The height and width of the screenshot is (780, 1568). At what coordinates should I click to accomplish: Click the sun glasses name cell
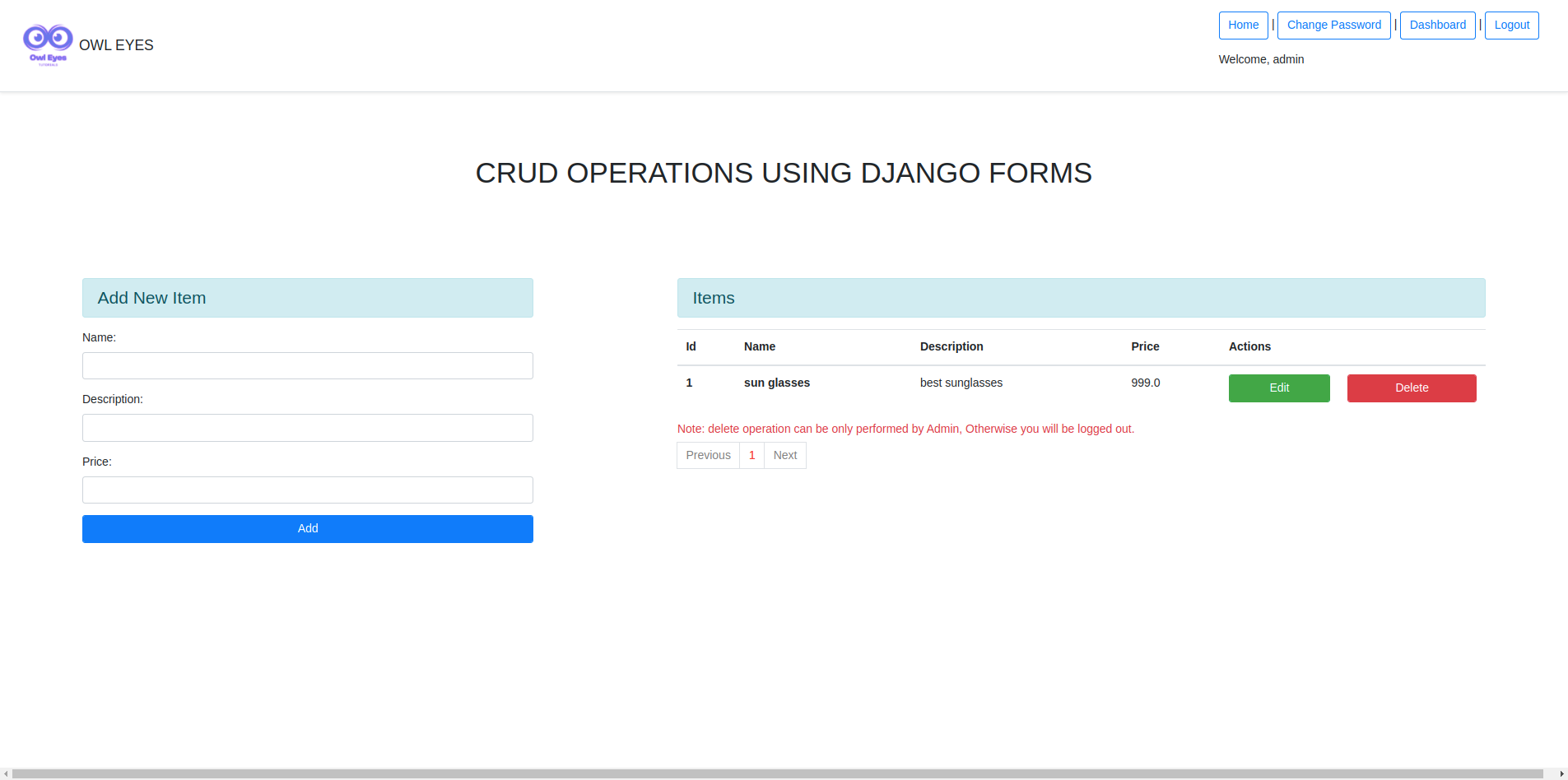click(x=776, y=383)
